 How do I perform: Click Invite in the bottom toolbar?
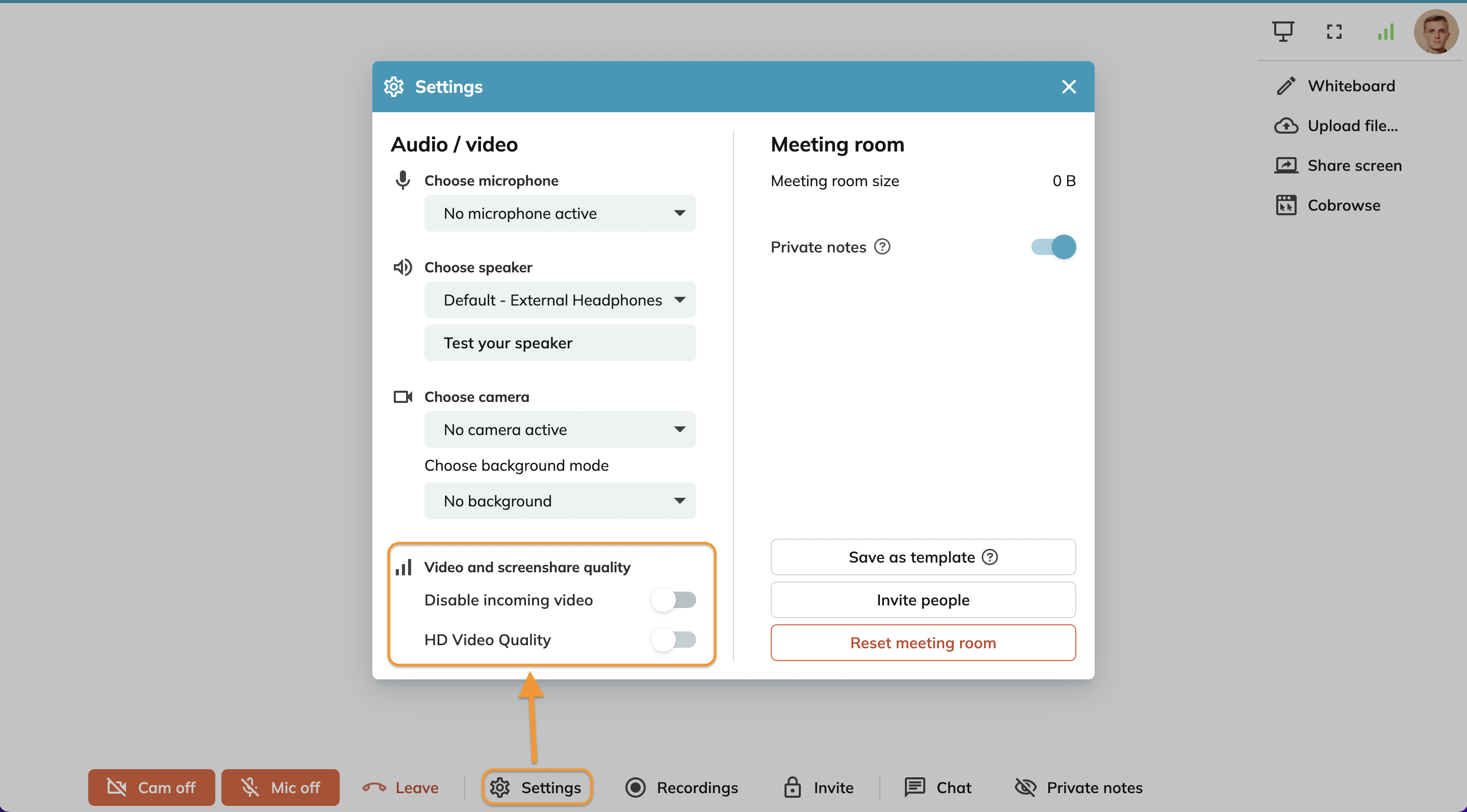point(818,788)
